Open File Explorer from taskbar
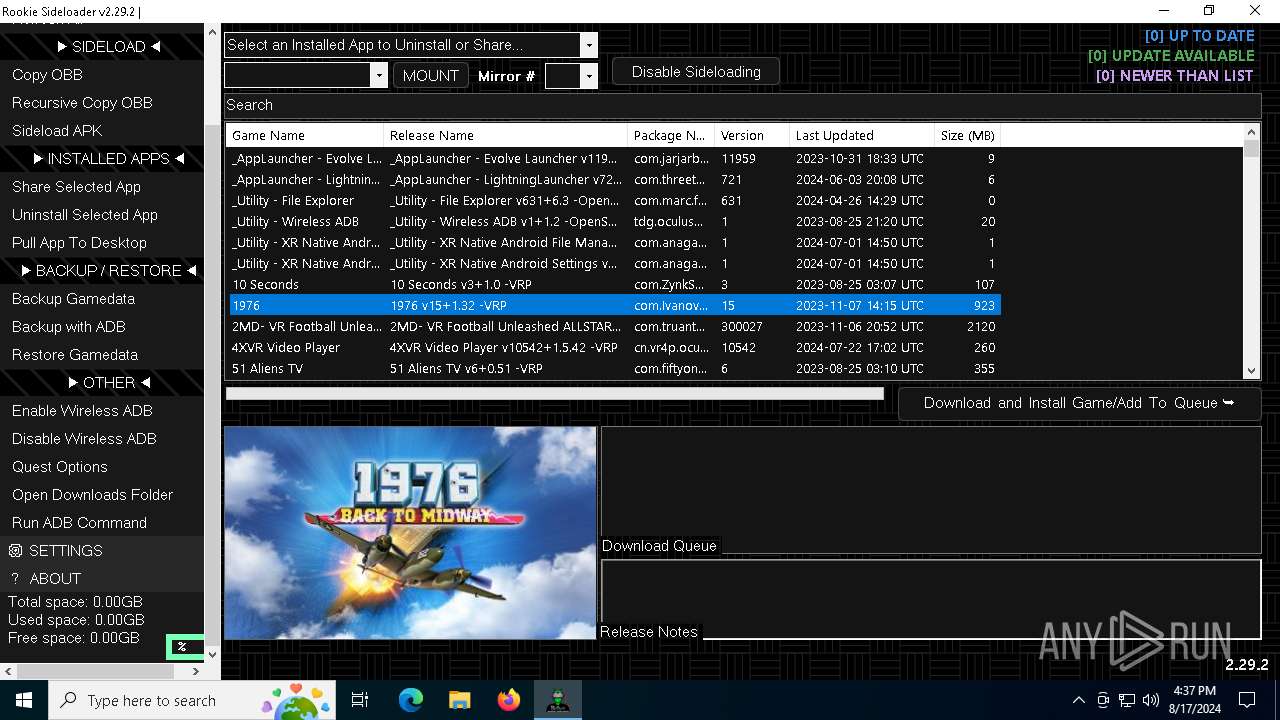 459,700
